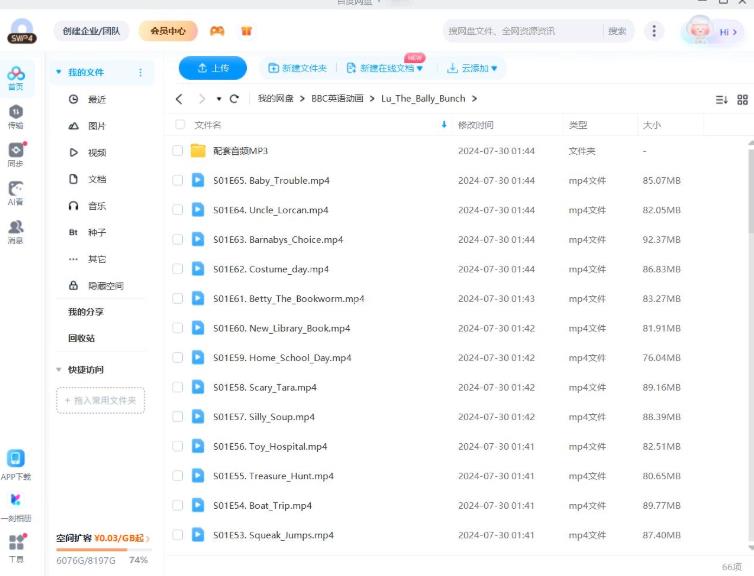Click the 搜索 search button
The width and height of the screenshot is (754, 576).
(x=617, y=31)
